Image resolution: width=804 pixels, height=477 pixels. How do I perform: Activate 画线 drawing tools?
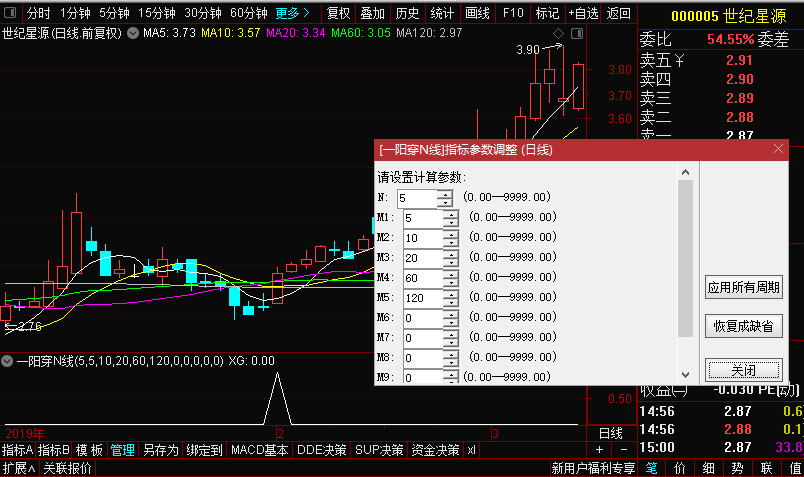[x=477, y=13]
